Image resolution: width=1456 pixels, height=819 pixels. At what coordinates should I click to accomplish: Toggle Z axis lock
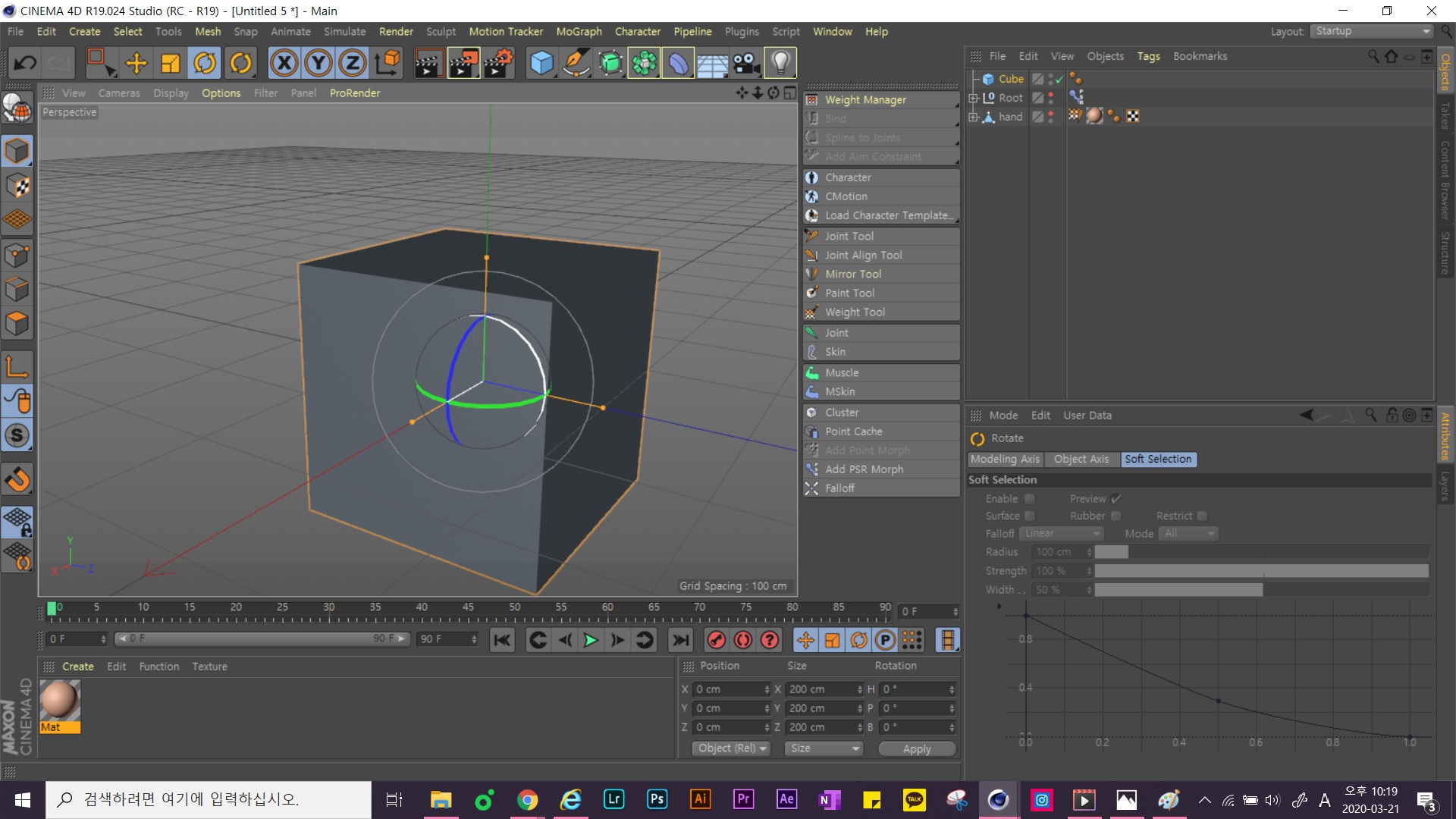tap(353, 63)
